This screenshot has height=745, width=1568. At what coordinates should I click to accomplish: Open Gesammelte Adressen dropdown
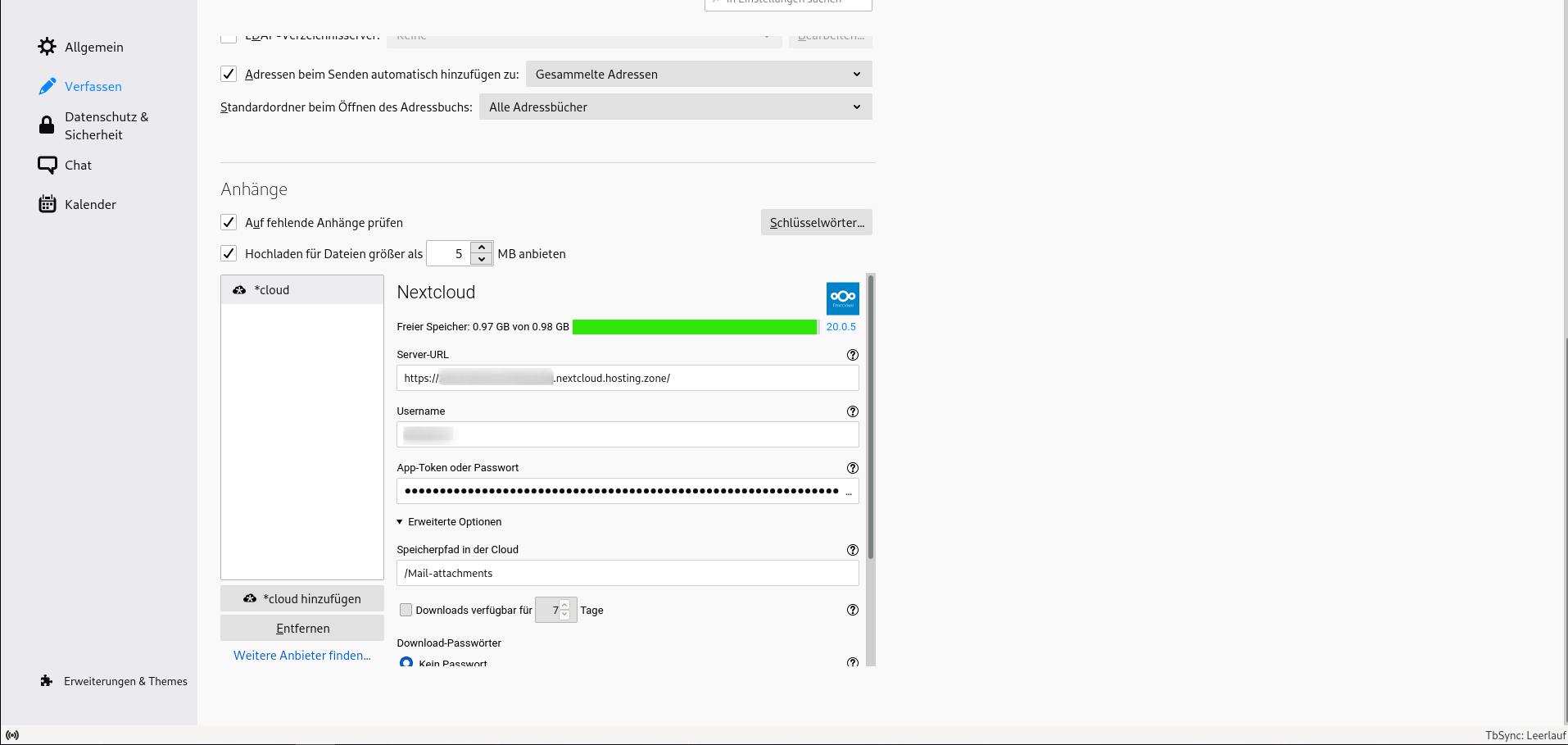click(699, 74)
